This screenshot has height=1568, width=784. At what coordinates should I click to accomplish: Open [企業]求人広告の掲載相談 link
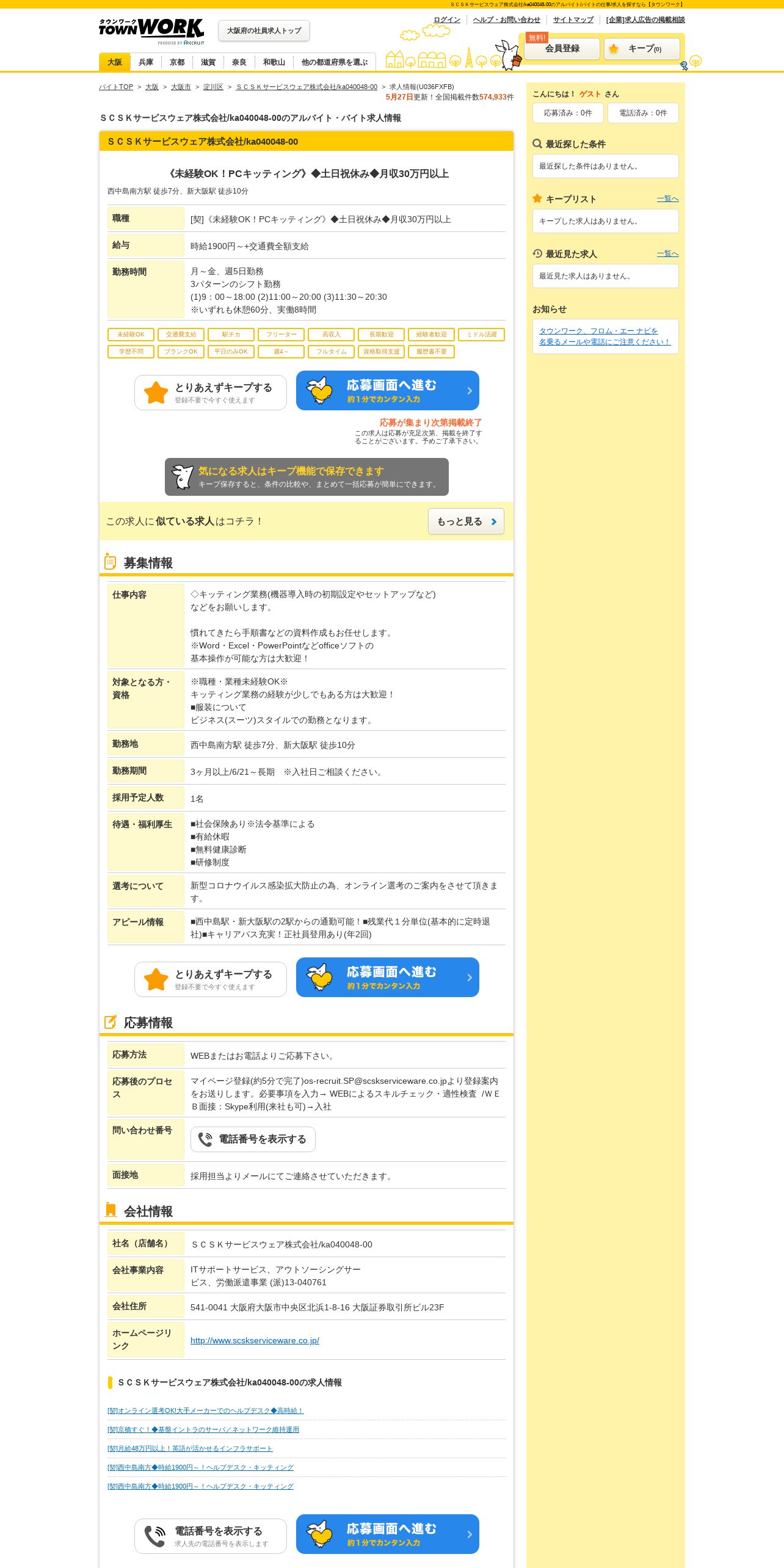(645, 20)
